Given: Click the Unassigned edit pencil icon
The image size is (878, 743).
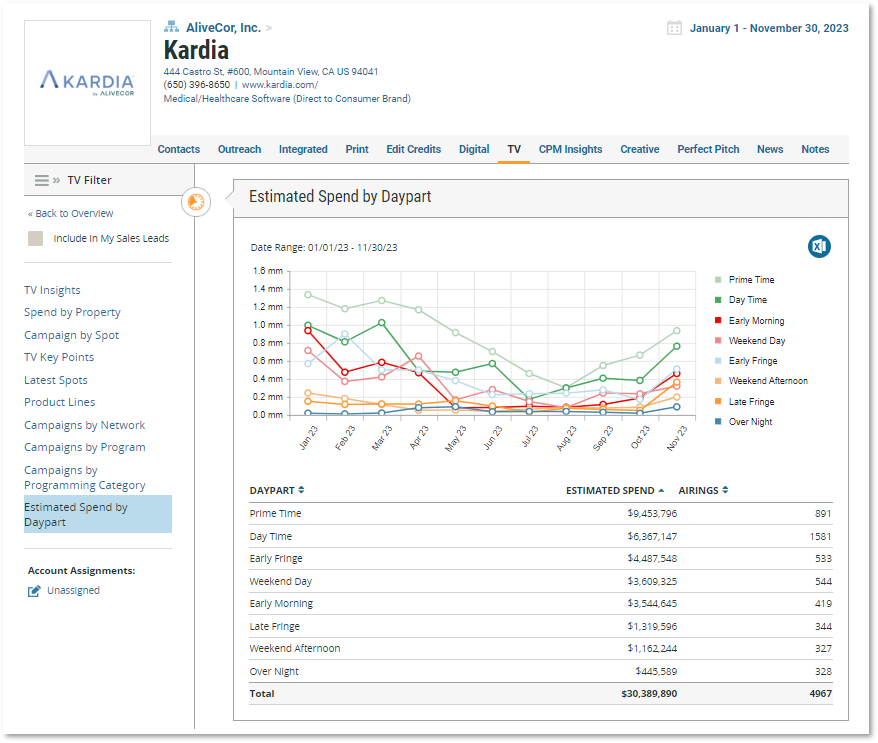Looking at the screenshot, I should click(34, 591).
